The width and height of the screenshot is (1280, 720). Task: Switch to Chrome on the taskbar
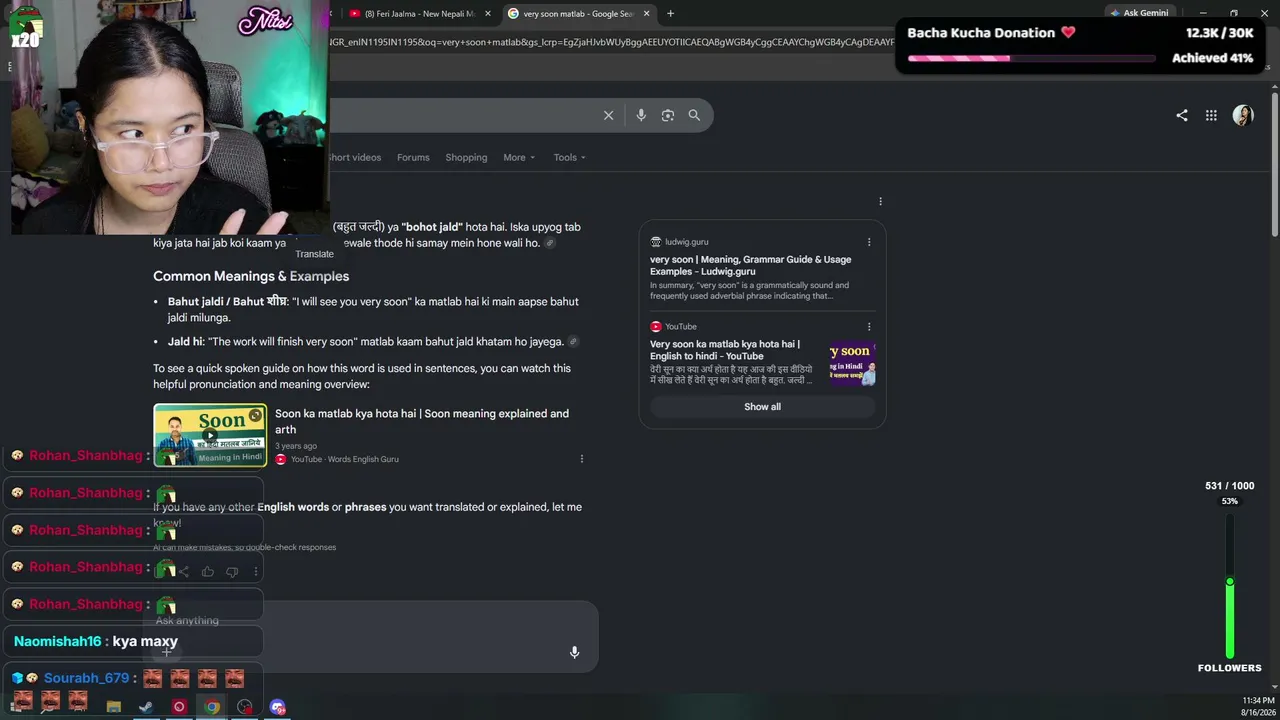coord(212,707)
